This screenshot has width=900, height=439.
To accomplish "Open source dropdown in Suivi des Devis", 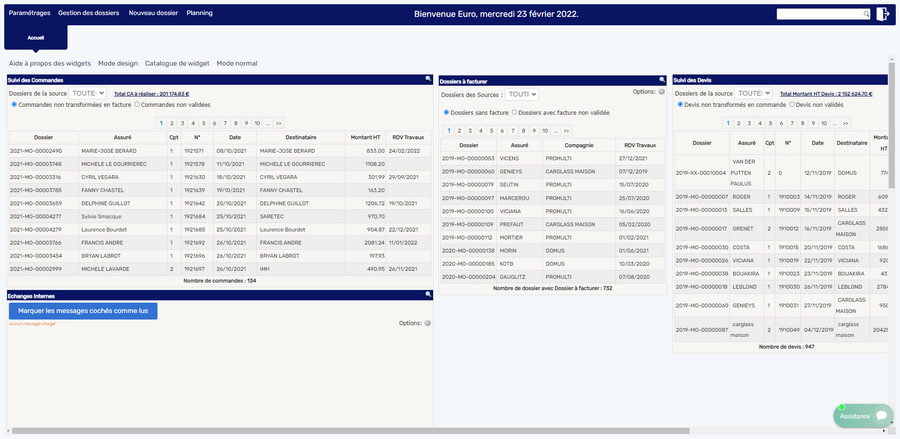I will pyautogui.click(x=755, y=93).
